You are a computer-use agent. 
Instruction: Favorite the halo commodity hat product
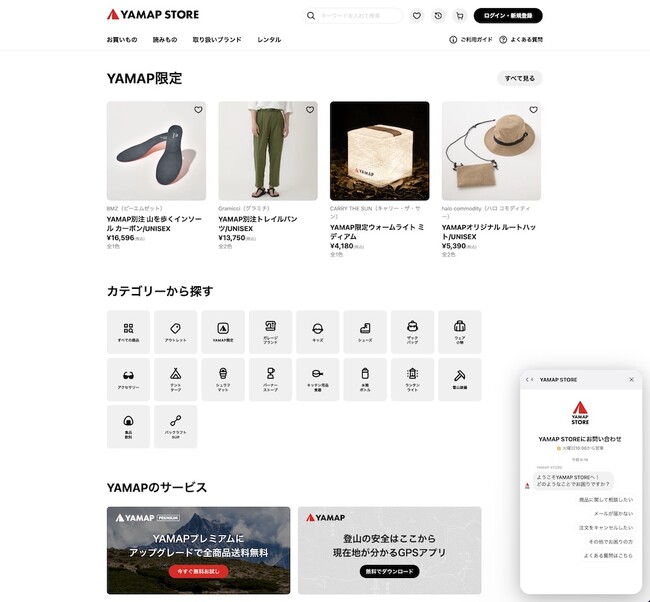[533, 109]
